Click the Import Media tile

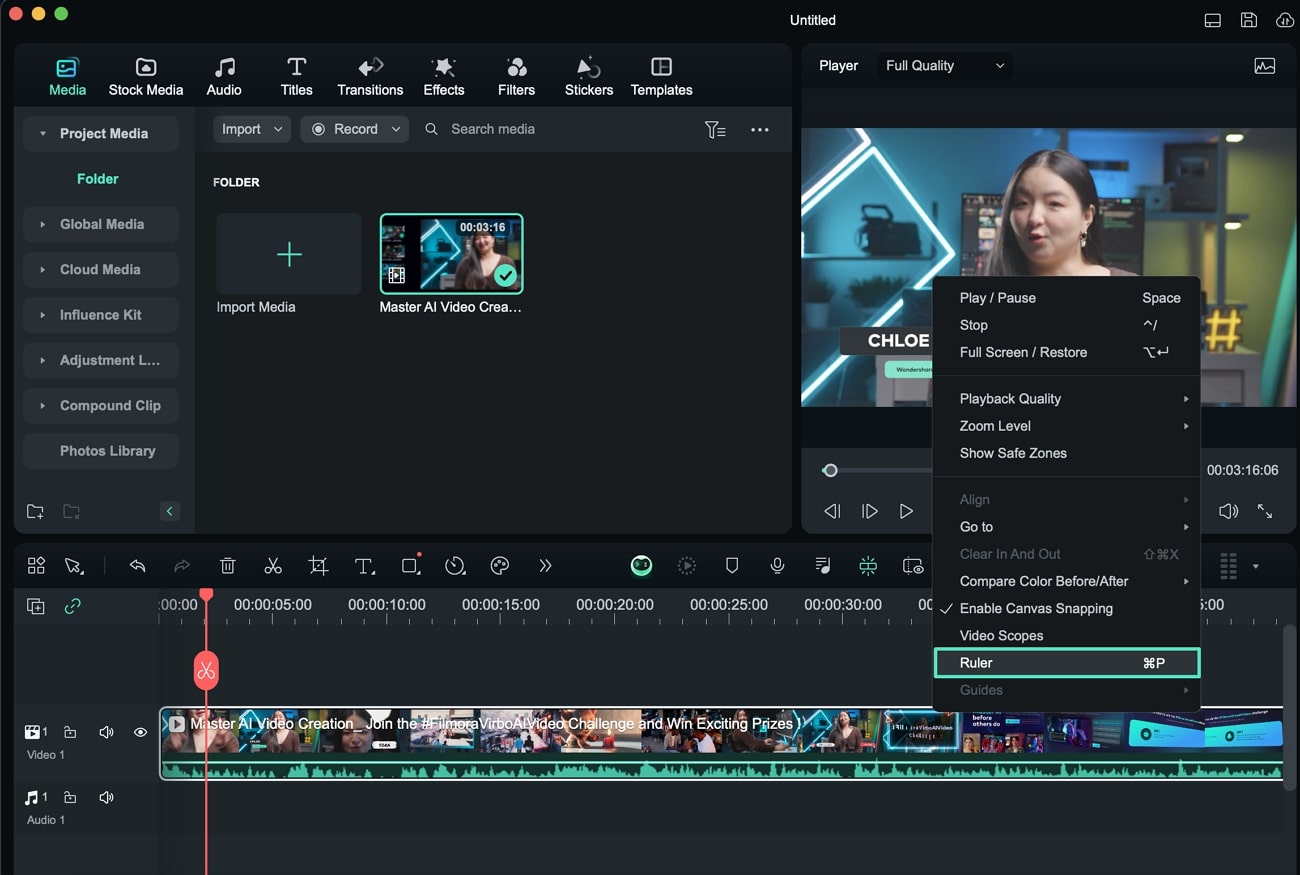[289, 254]
